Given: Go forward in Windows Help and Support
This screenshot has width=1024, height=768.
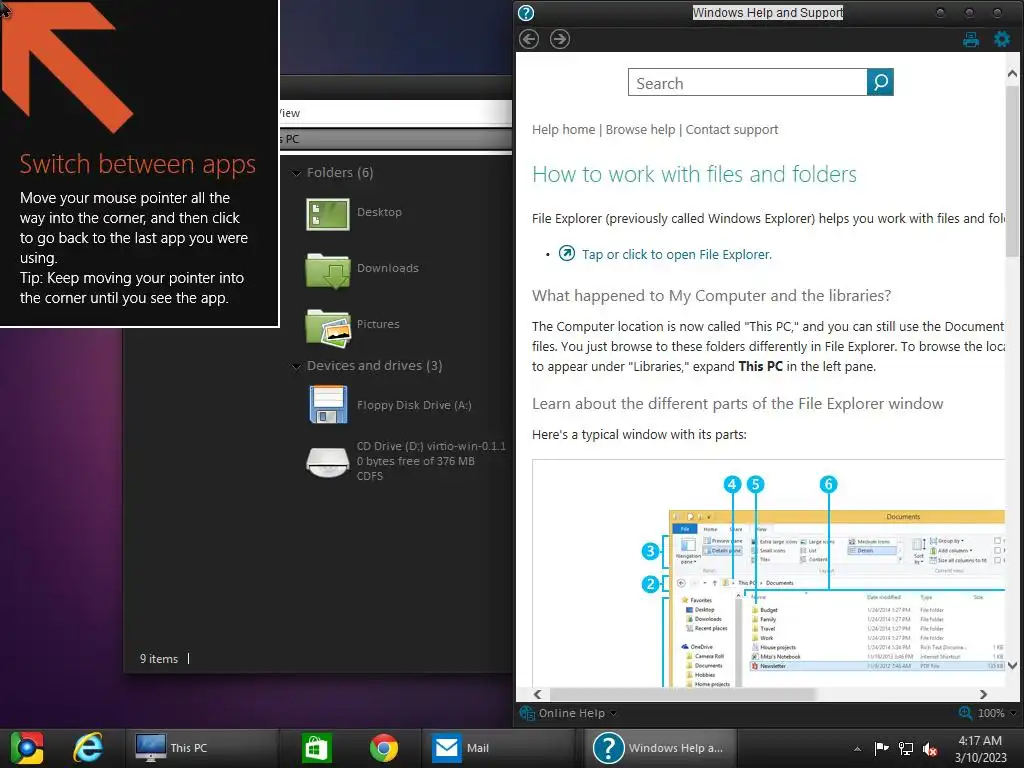Looking at the screenshot, I should 560,39.
